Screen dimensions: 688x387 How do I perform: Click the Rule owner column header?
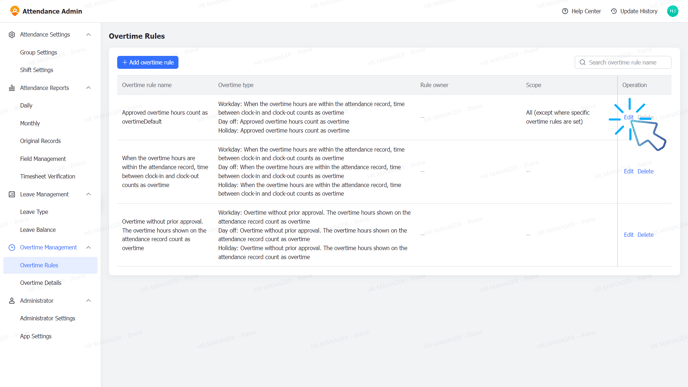pos(434,85)
